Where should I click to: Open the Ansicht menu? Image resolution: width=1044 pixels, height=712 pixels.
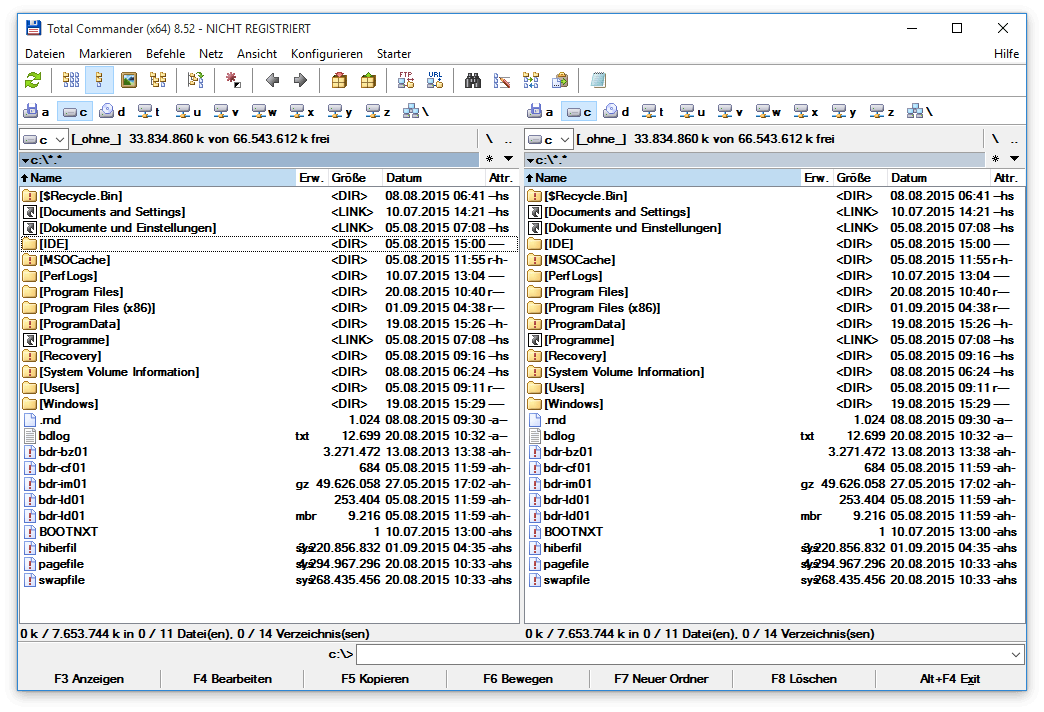pos(257,54)
